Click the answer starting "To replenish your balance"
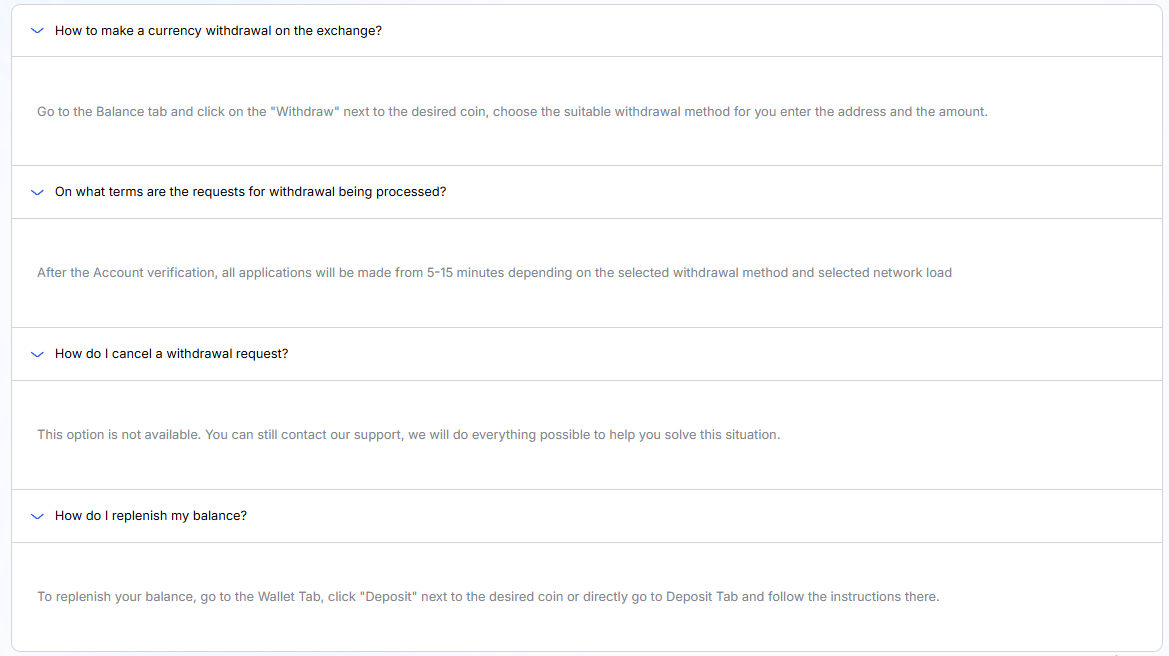The width and height of the screenshot is (1169, 656). [488, 597]
